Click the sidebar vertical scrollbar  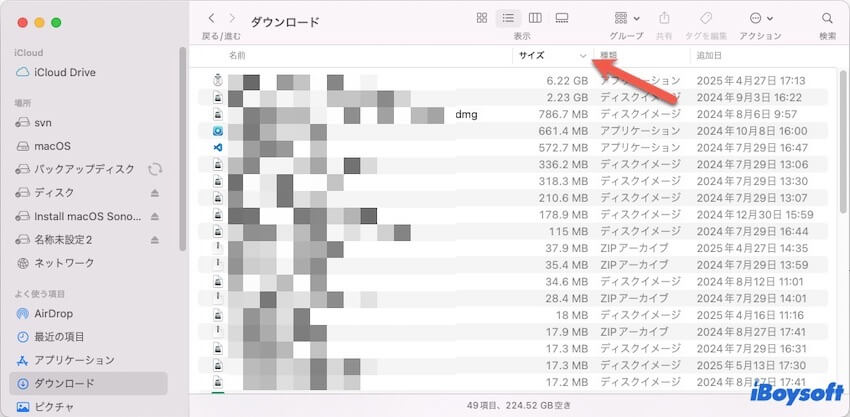(181, 150)
